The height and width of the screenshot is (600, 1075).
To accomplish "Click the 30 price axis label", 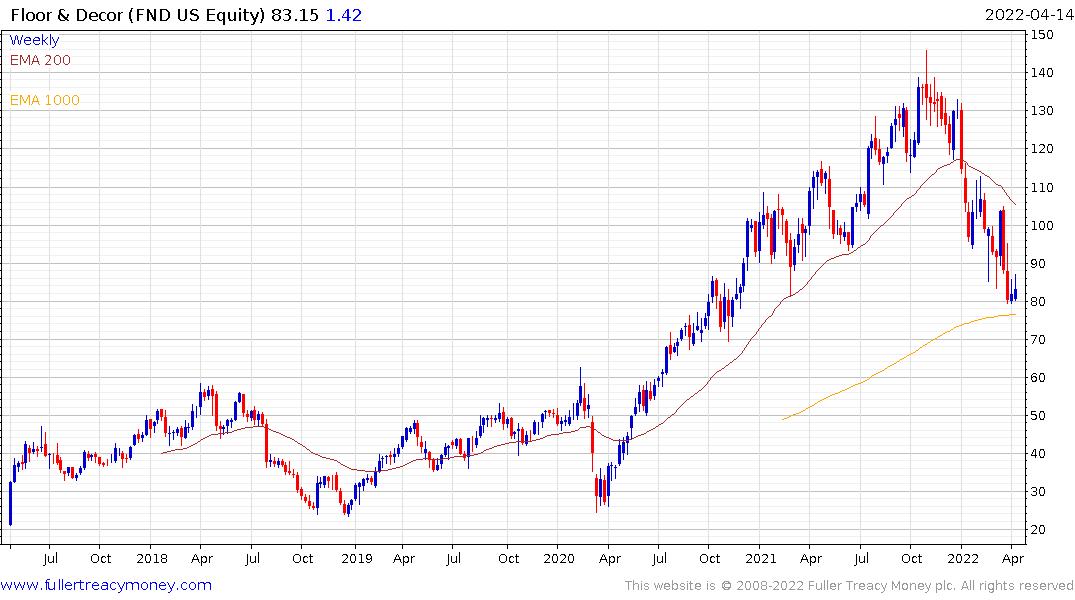I will coord(1039,492).
